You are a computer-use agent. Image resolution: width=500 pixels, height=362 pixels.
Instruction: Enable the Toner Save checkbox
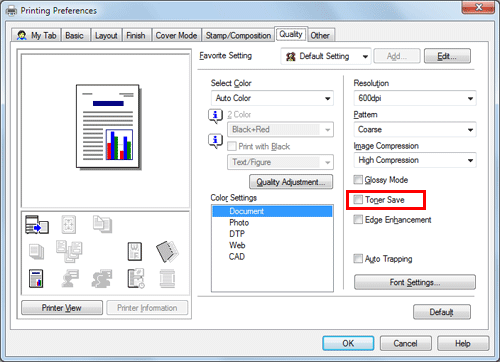coord(358,200)
